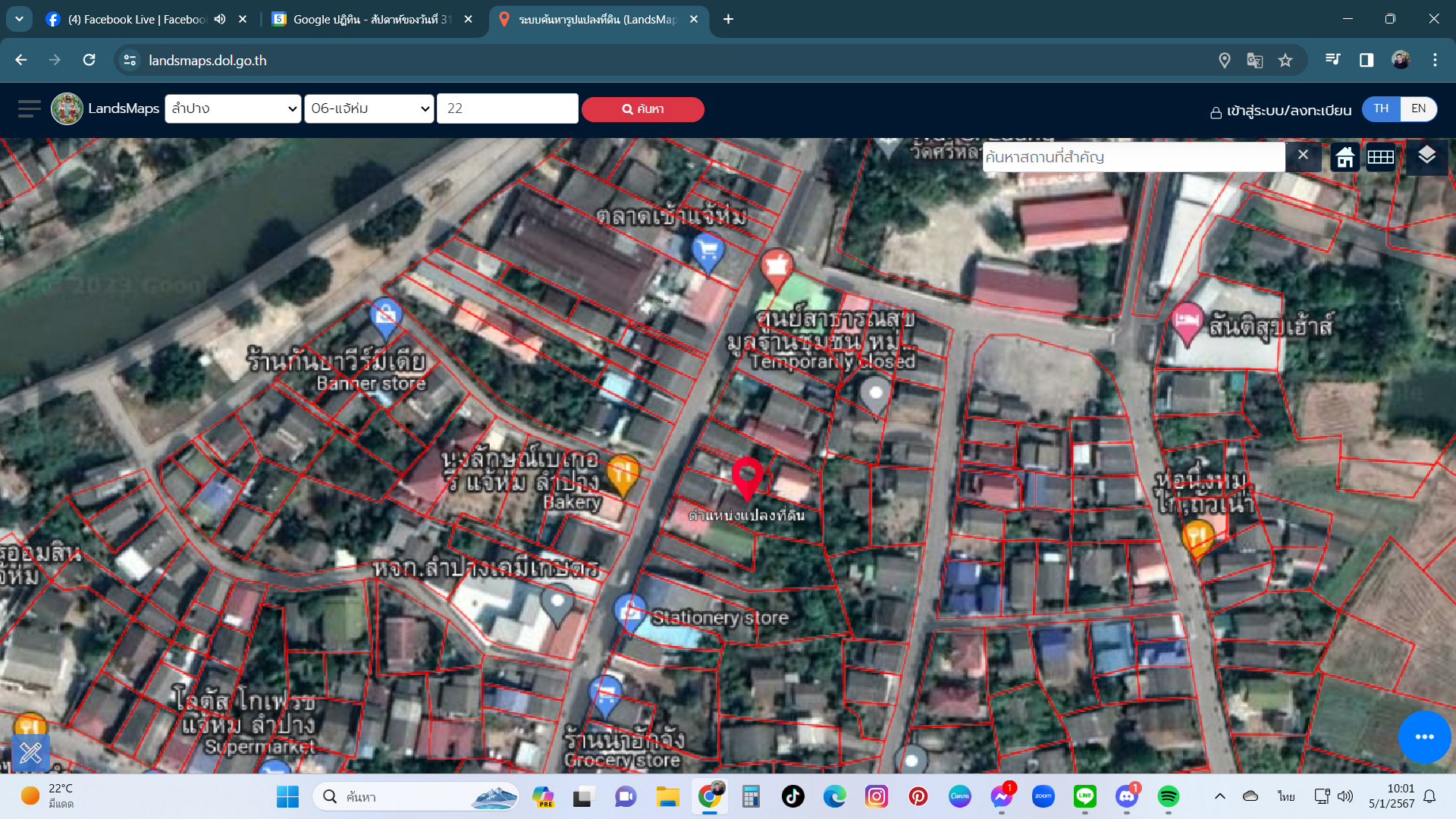1456x819 pixels.
Task: Select the measuring tools icon
Action: click(31, 753)
